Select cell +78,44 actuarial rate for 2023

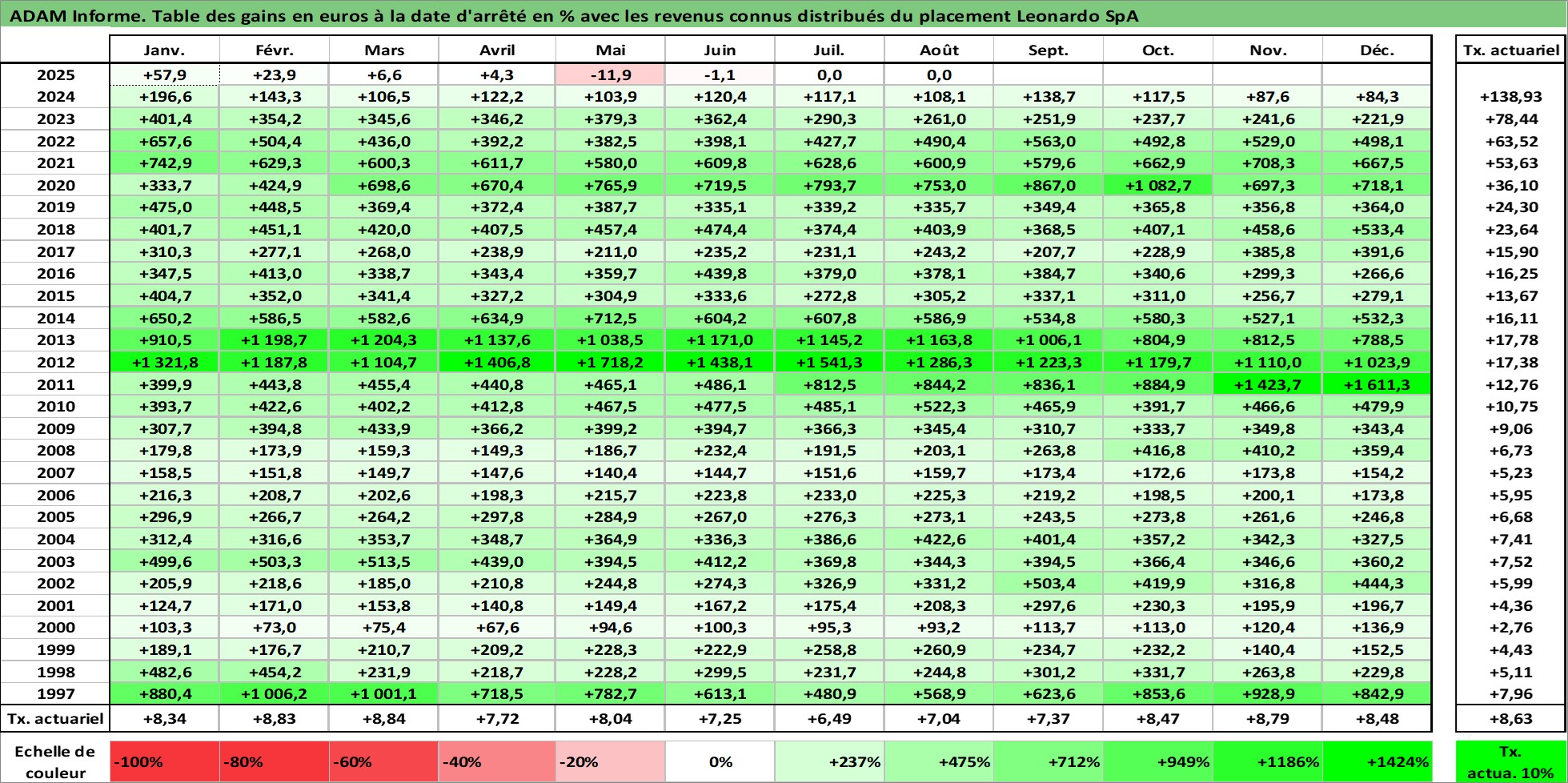[1511, 118]
